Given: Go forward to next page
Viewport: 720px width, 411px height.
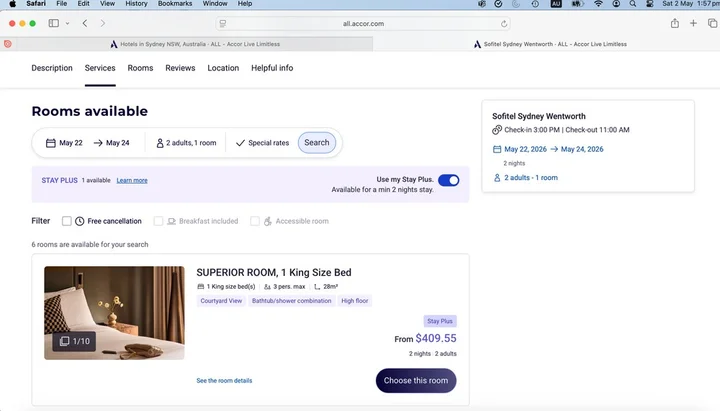Looking at the screenshot, I should (x=102, y=23).
